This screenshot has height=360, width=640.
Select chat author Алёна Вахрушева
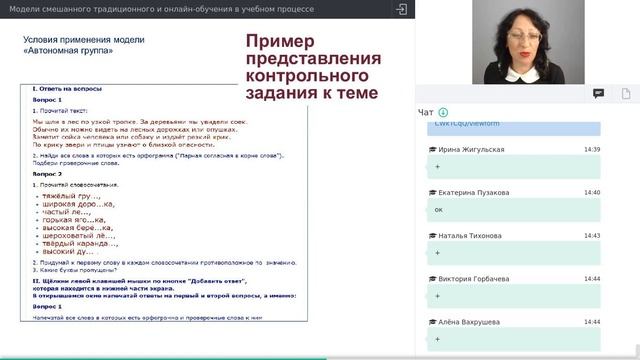click(x=469, y=322)
